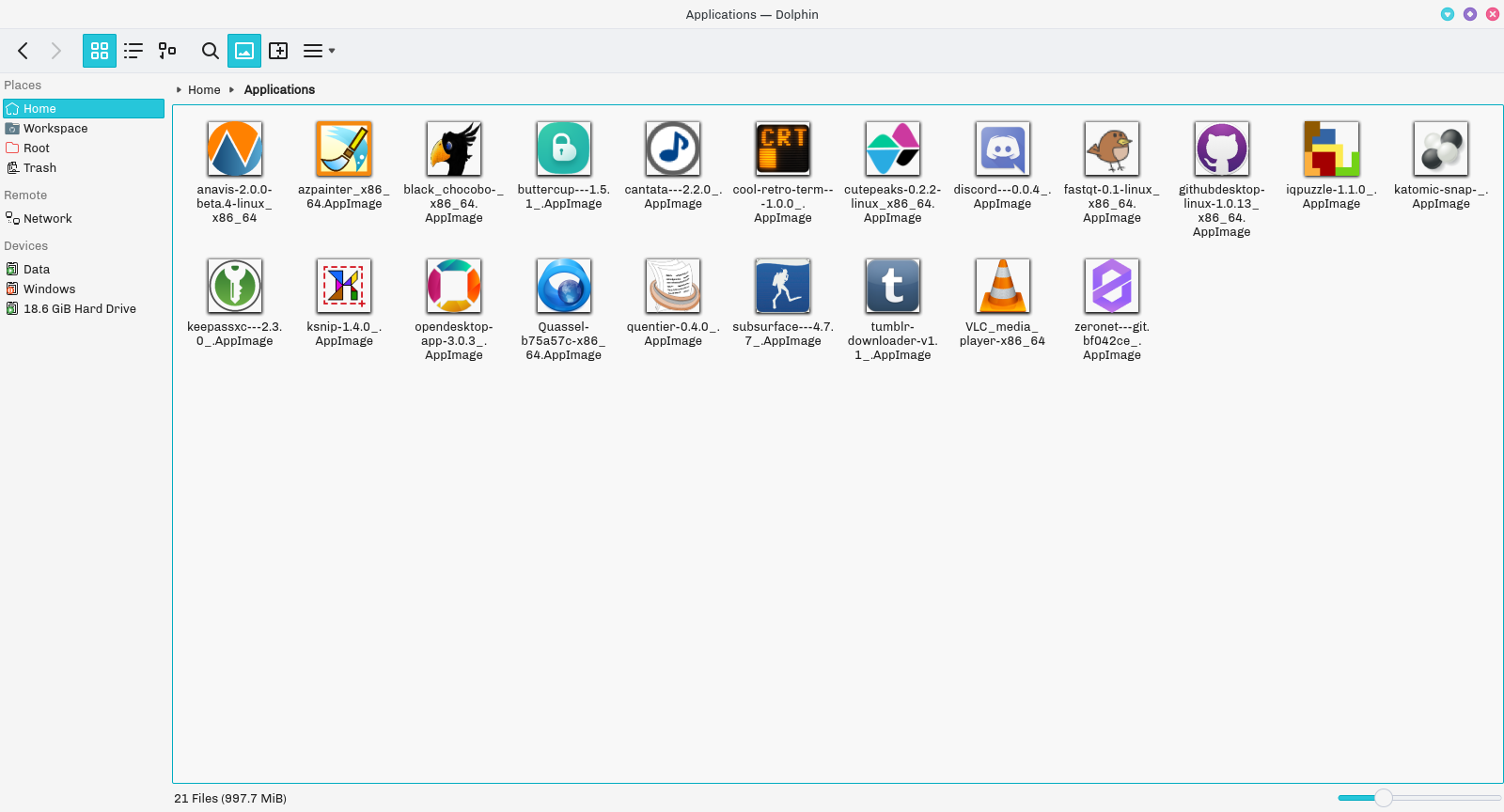This screenshot has width=1504, height=812.
Task: Open Trash in Places panel
Action: [84, 168]
